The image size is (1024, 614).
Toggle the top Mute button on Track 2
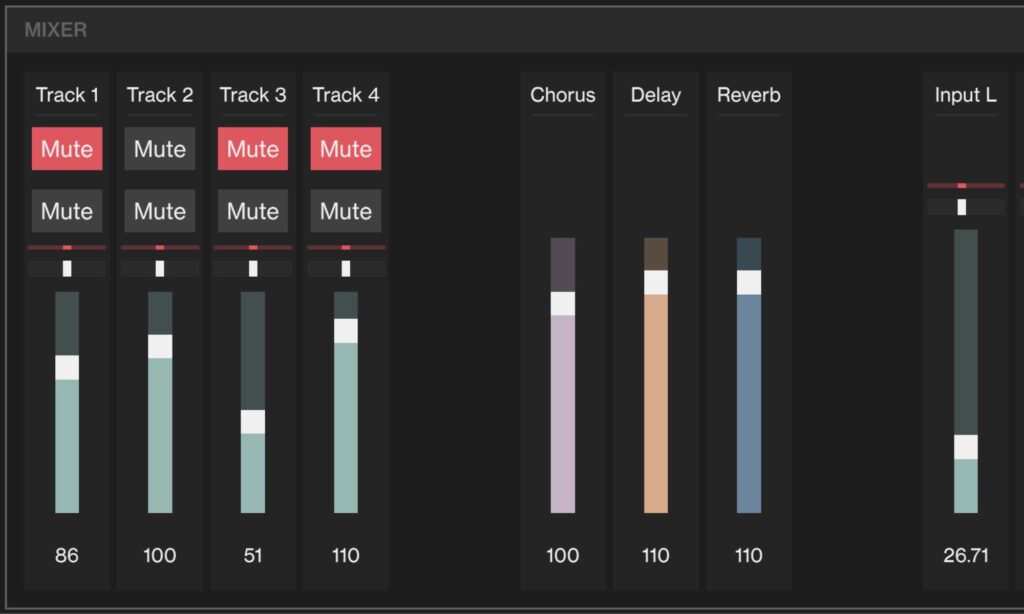159,149
